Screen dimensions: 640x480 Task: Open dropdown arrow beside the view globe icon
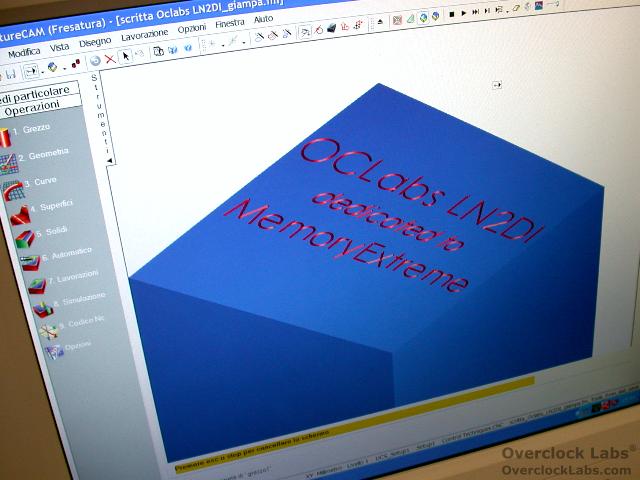tap(64, 69)
